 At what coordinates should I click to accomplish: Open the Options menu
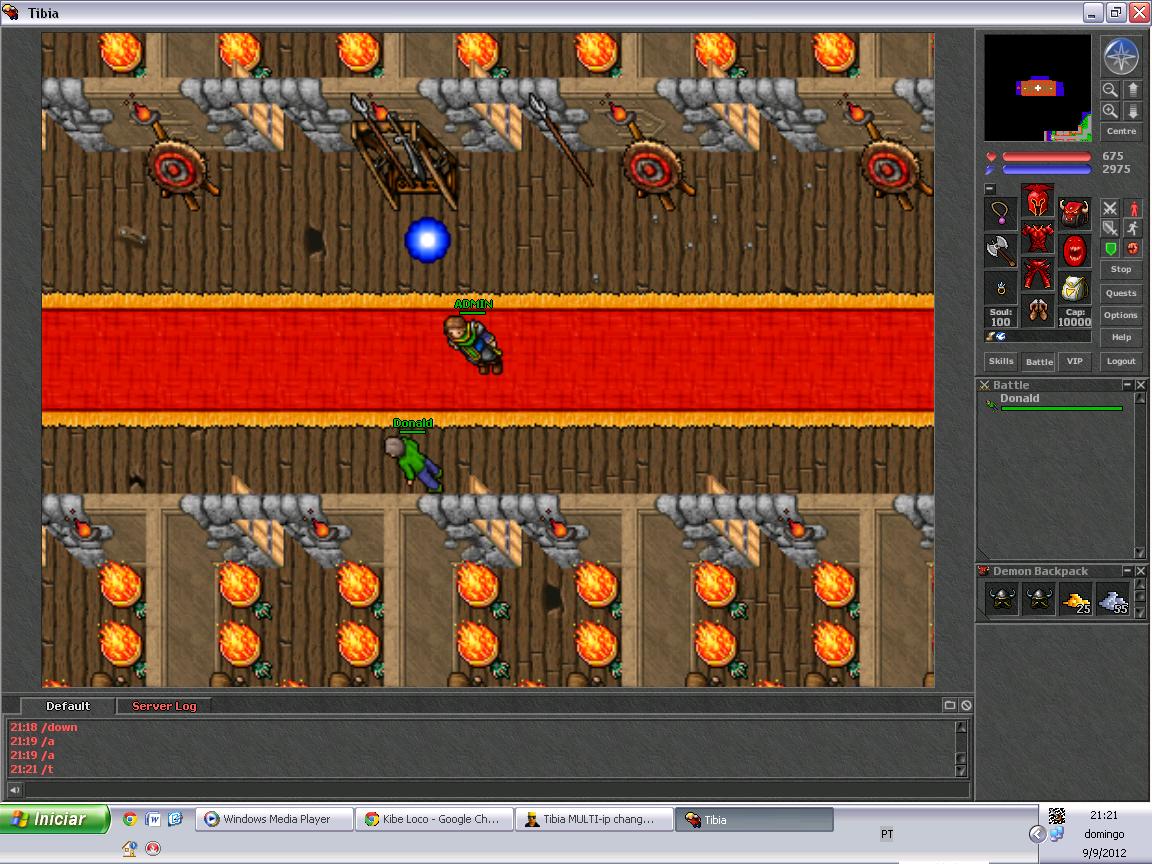click(x=1121, y=315)
